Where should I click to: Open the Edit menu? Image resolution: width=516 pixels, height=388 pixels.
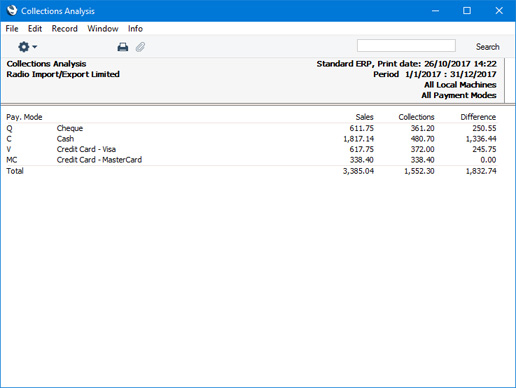point(35,29)
